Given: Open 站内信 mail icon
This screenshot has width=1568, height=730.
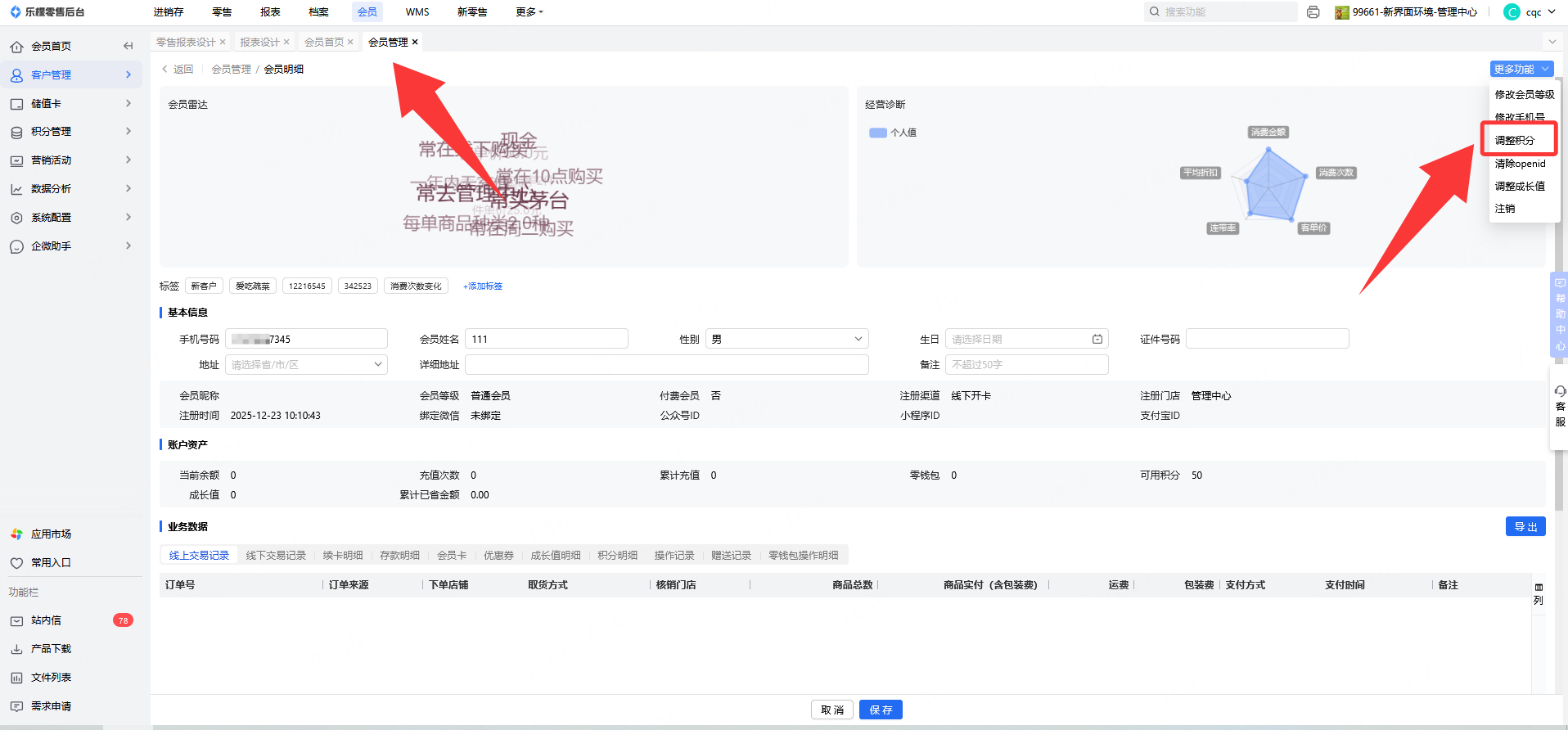Looking at the screenshot, I should (16, 620).
